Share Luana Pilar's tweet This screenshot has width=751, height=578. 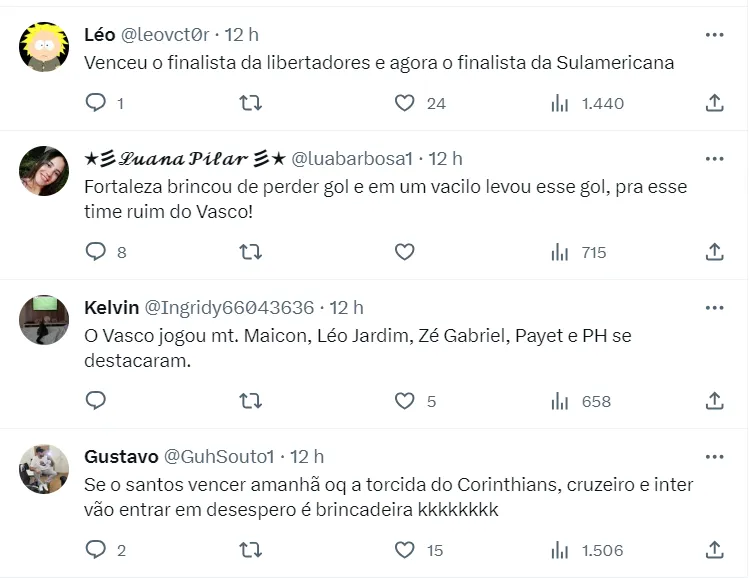point(714,252)
